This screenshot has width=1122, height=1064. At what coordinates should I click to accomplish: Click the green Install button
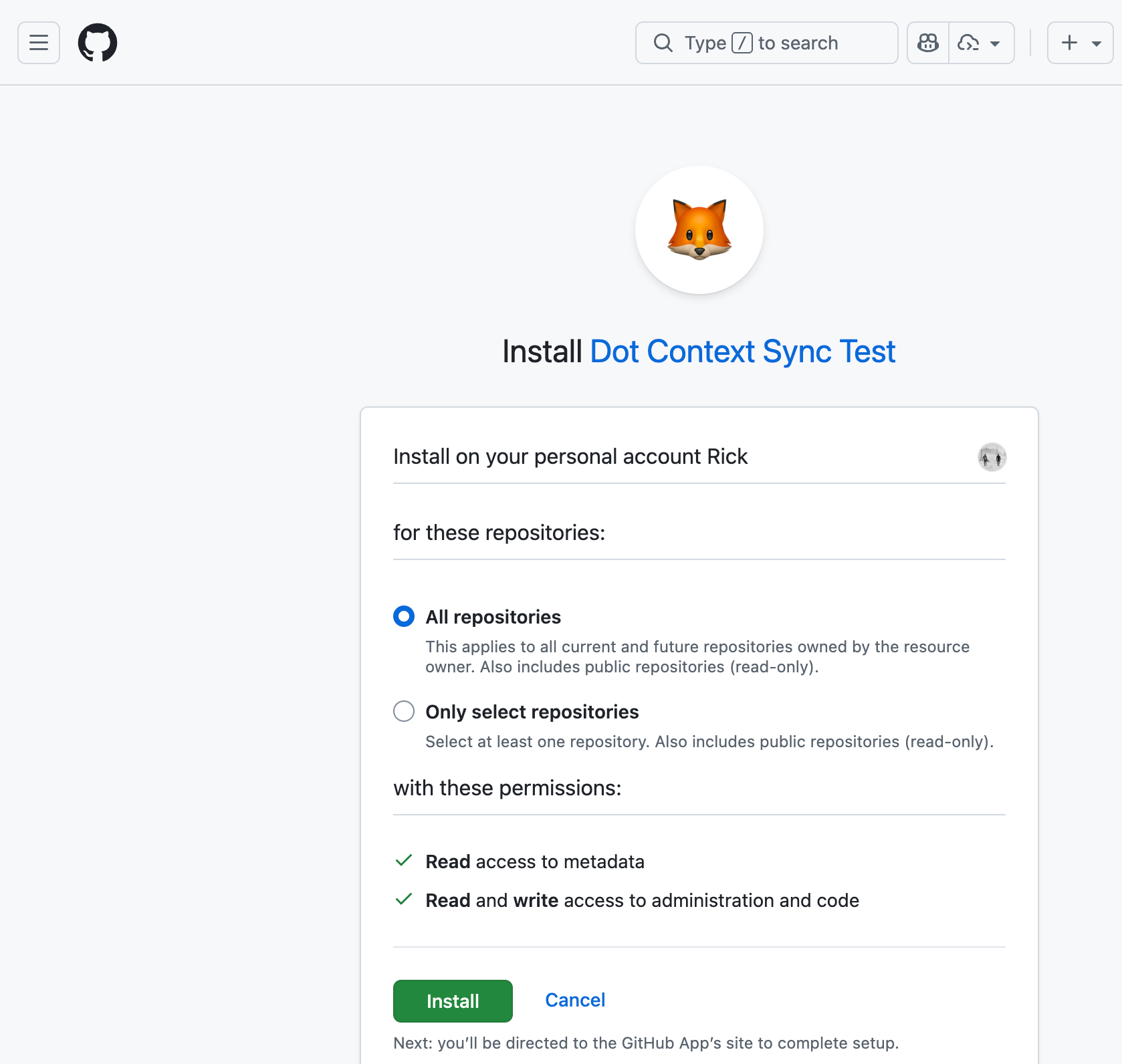[453, 1001]
